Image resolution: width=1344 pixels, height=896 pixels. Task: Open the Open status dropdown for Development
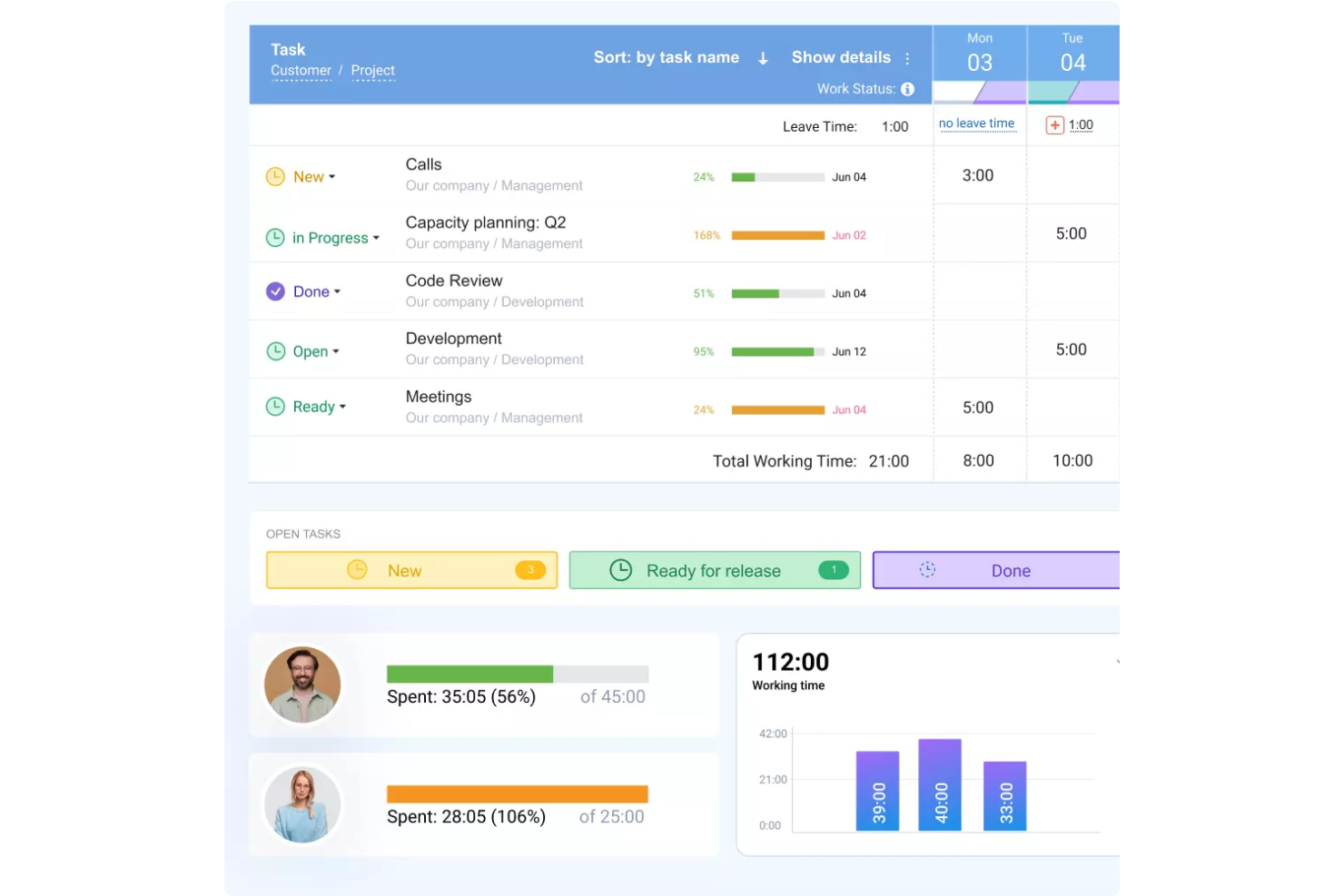click(335, 350)
